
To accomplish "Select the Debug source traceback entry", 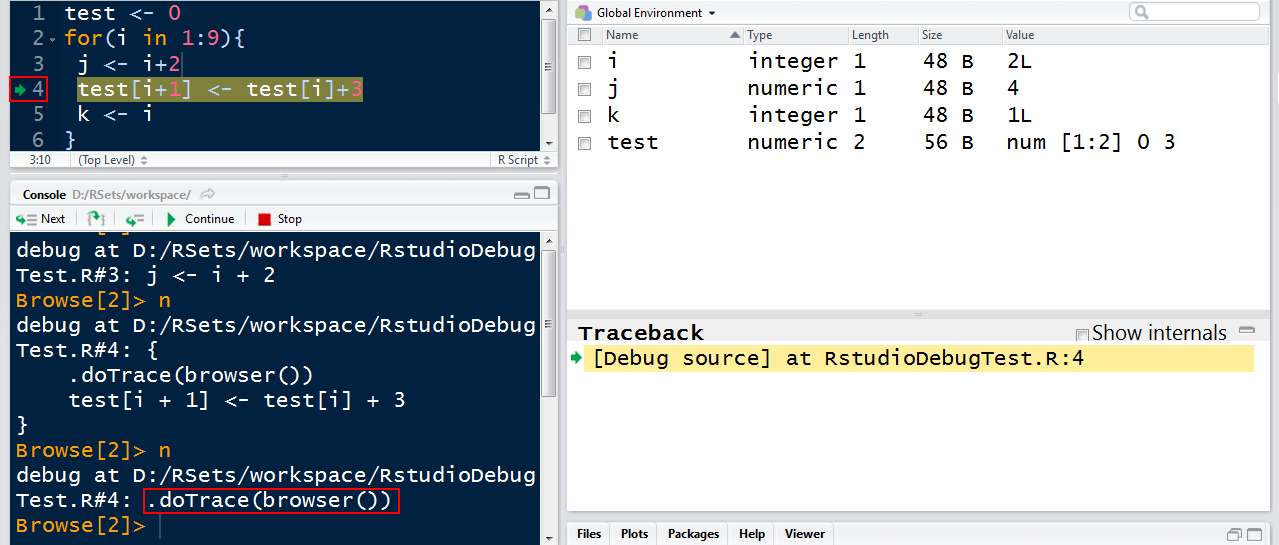I will 918,359.
